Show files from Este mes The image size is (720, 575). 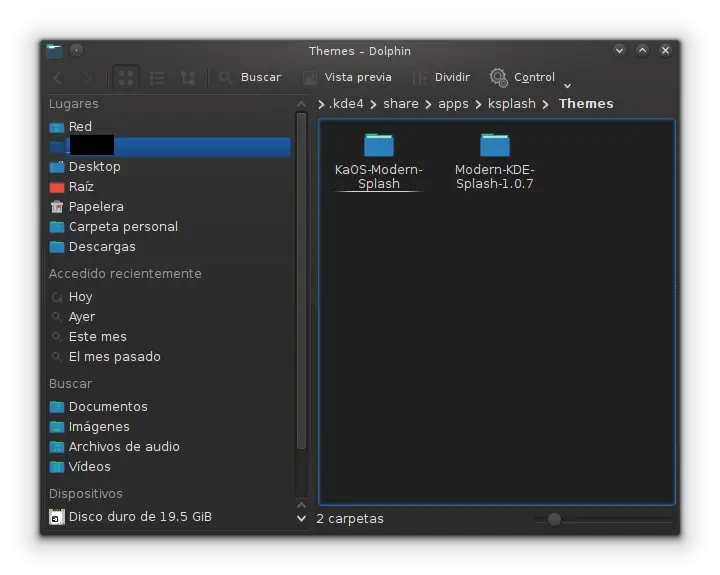click(x=170, y=337)
